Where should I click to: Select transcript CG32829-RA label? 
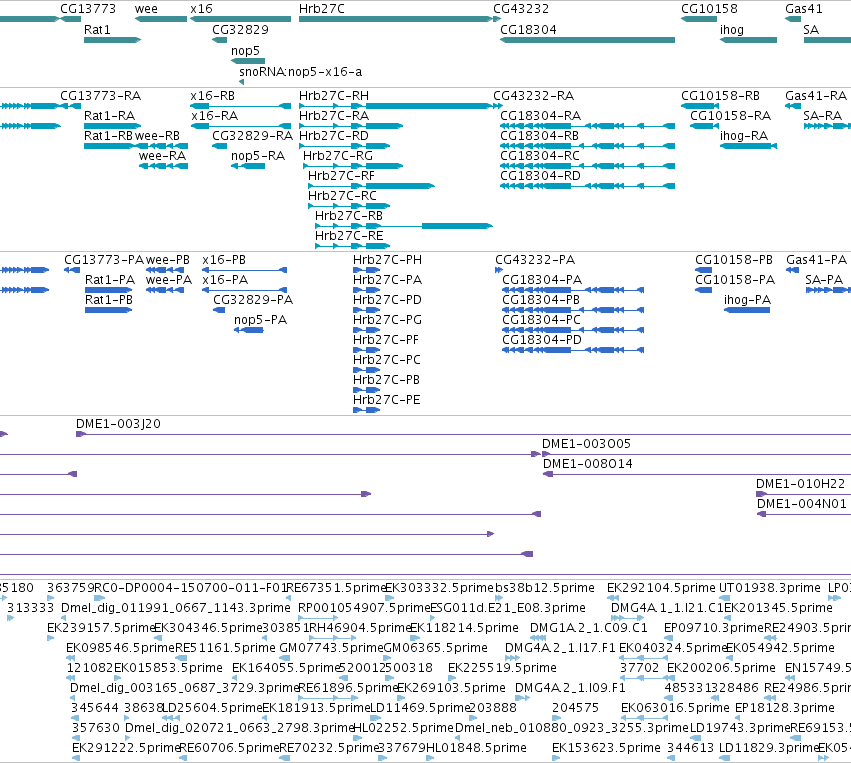pos(252,136)
